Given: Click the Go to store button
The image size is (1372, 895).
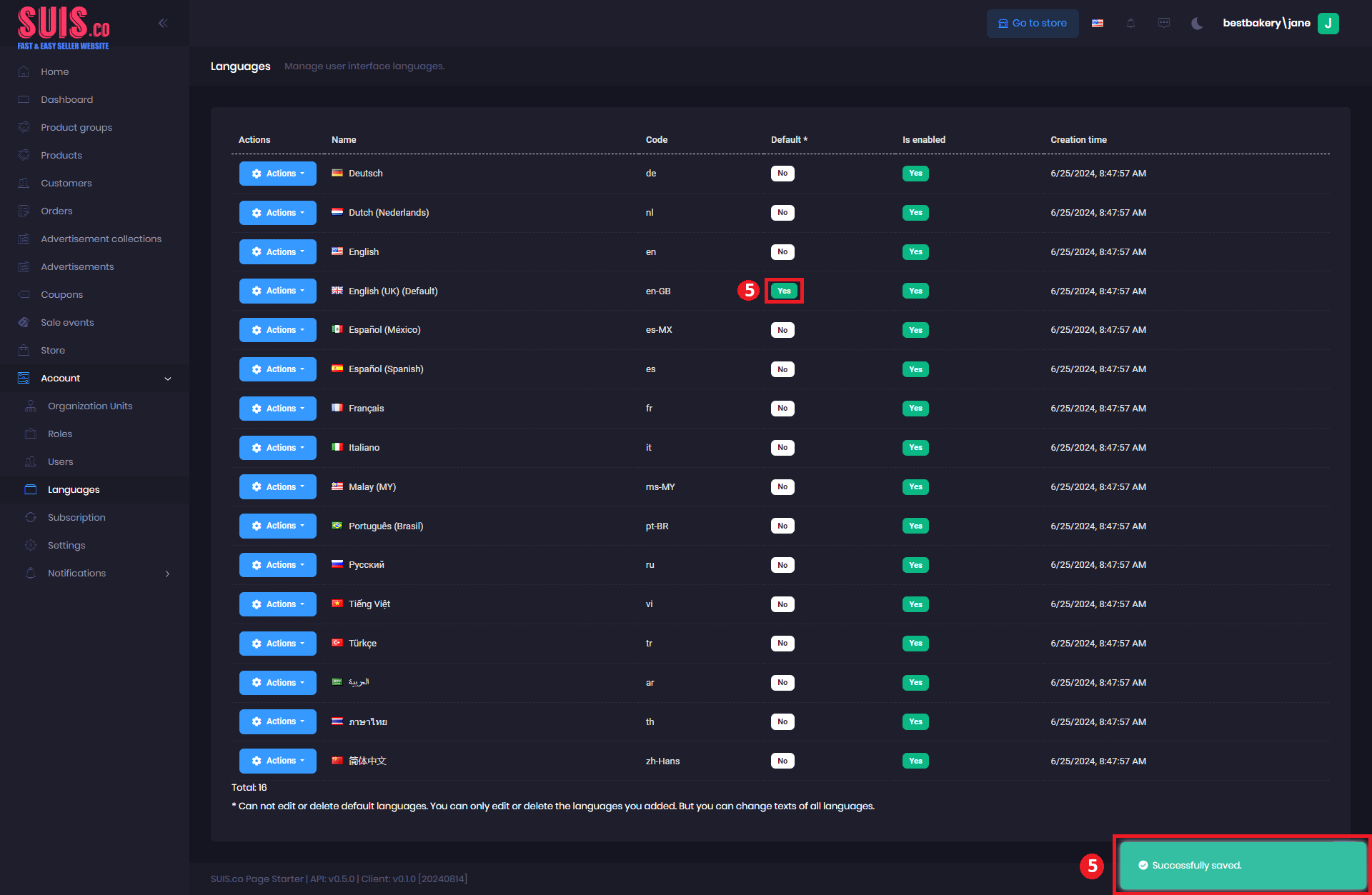Looking at the screenshot, I should pos(1033,24).
